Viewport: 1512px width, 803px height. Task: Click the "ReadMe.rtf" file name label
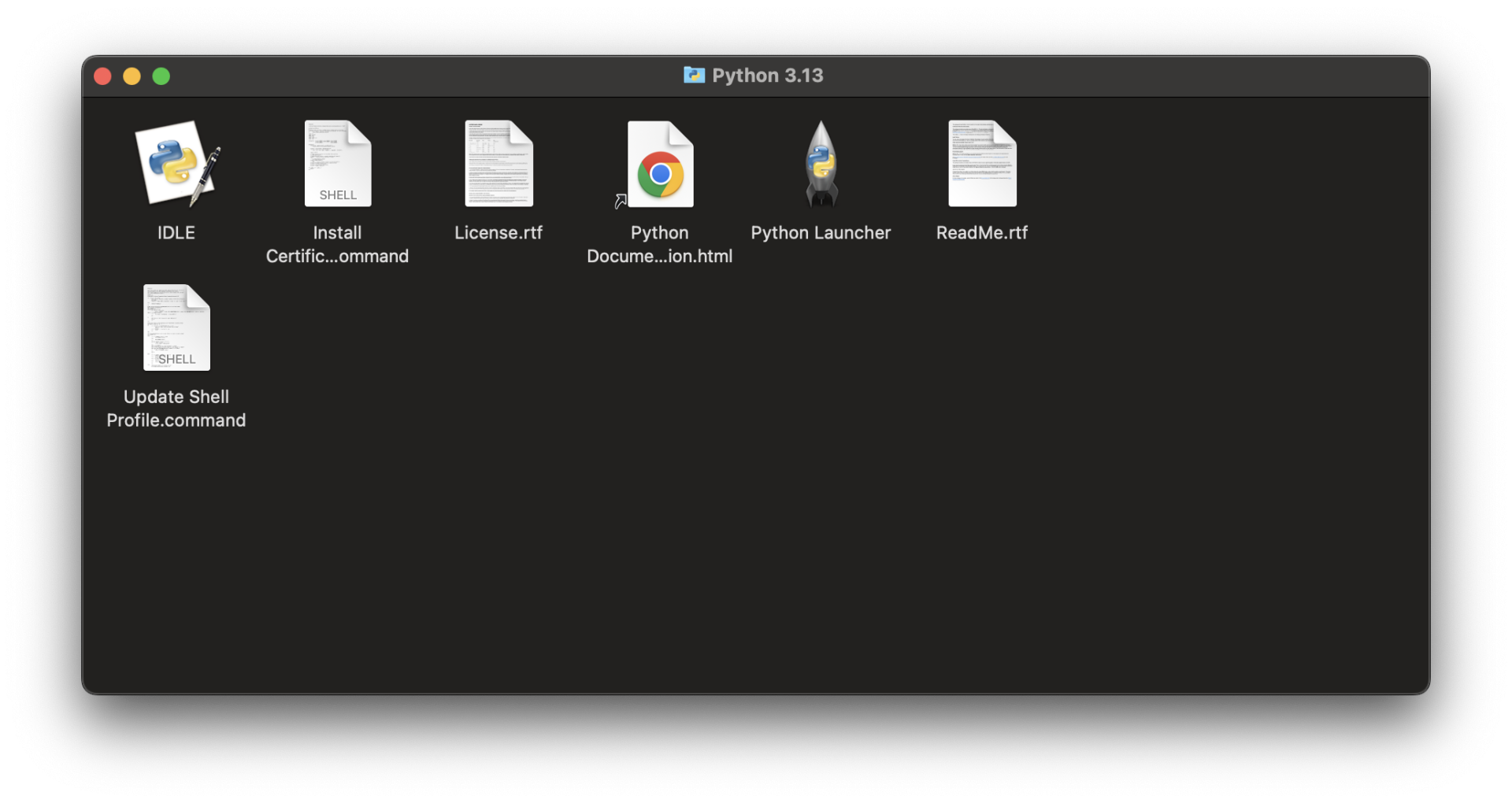coord(982,232)
